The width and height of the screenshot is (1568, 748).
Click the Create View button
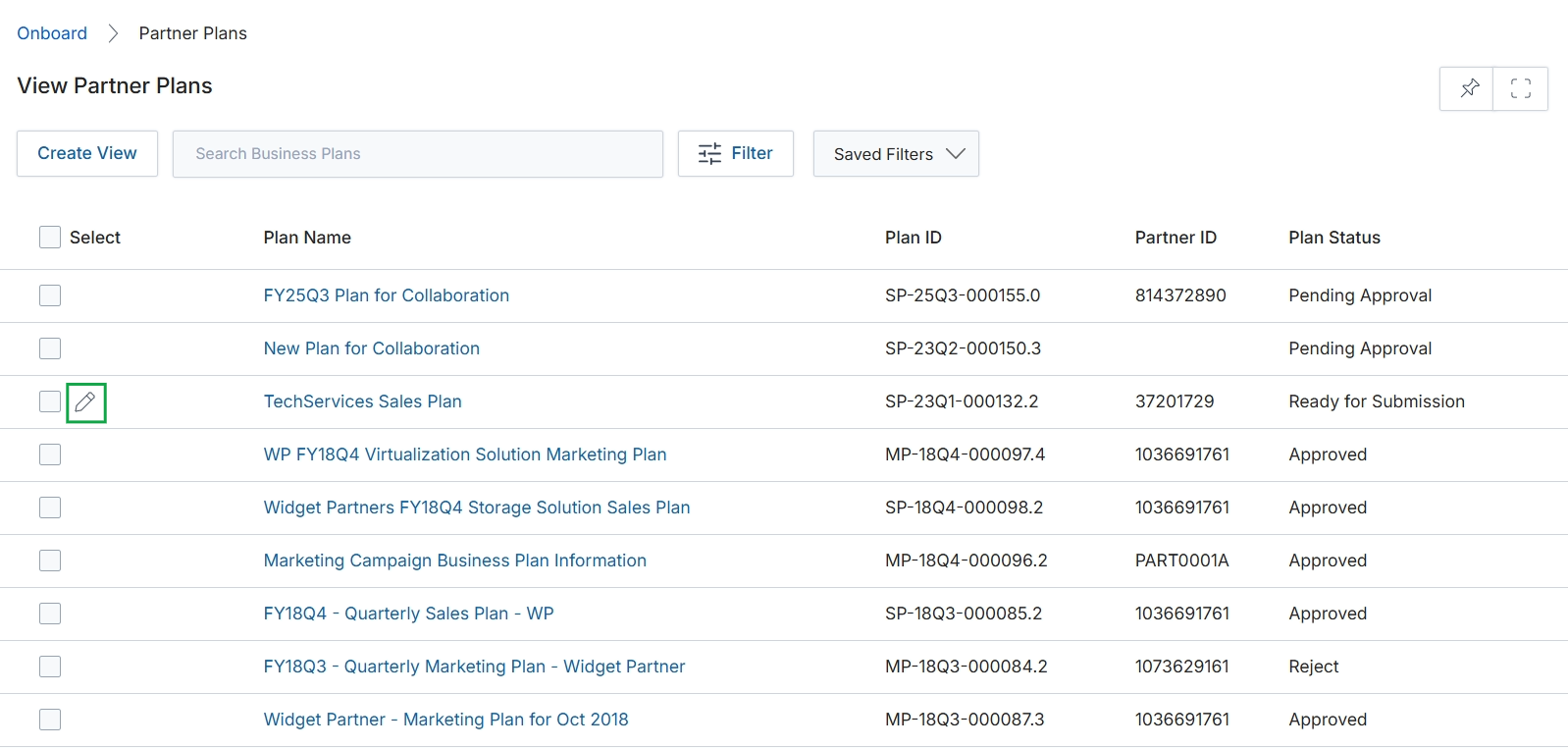[87, 154]
